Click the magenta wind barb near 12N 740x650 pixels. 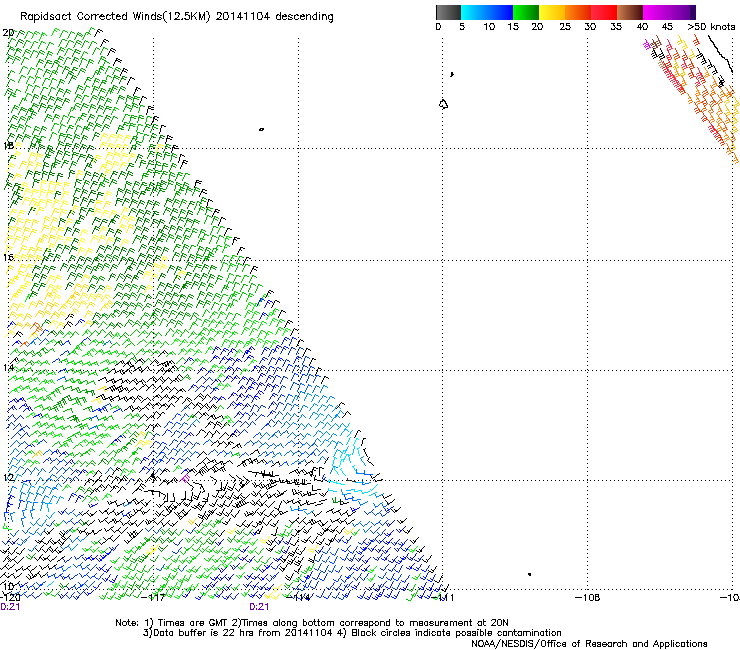(x=185, y=478)
